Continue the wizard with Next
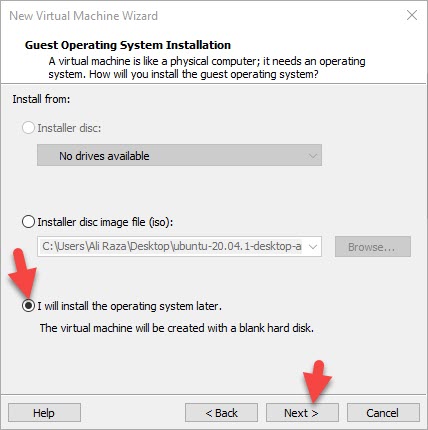This screenshot has height=430, width=428. pyautogui.click(x=302, y=413)
